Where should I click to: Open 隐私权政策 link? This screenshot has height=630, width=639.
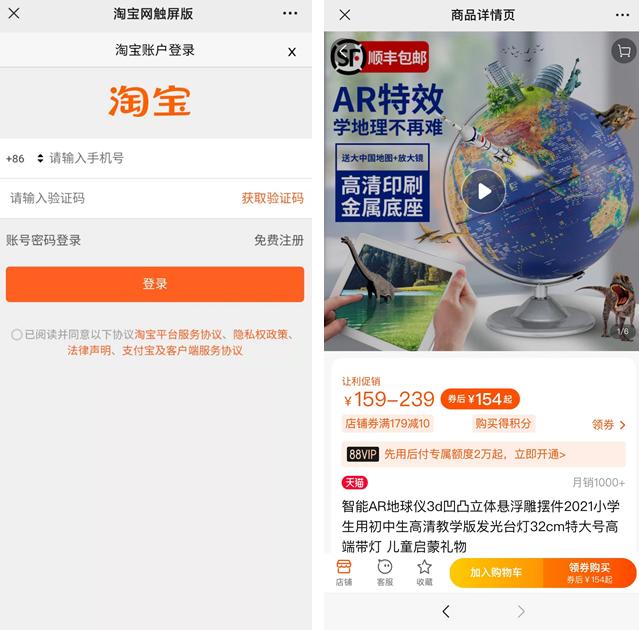pos(260,335)
